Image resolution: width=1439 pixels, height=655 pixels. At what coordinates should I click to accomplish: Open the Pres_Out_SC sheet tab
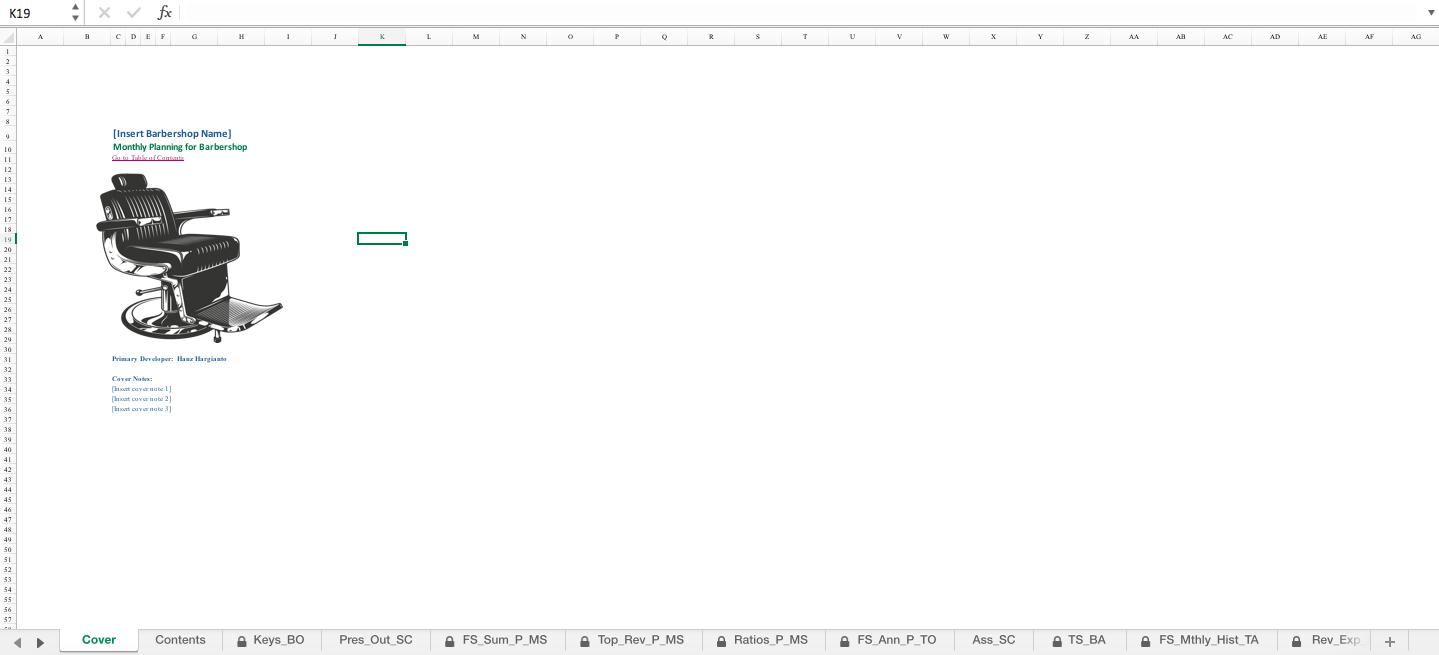point(376,640)
